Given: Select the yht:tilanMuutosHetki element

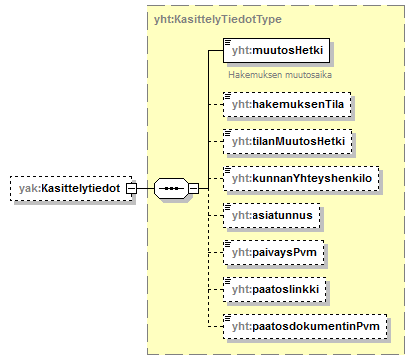Looking at the screenshot, I should point(288,141).
